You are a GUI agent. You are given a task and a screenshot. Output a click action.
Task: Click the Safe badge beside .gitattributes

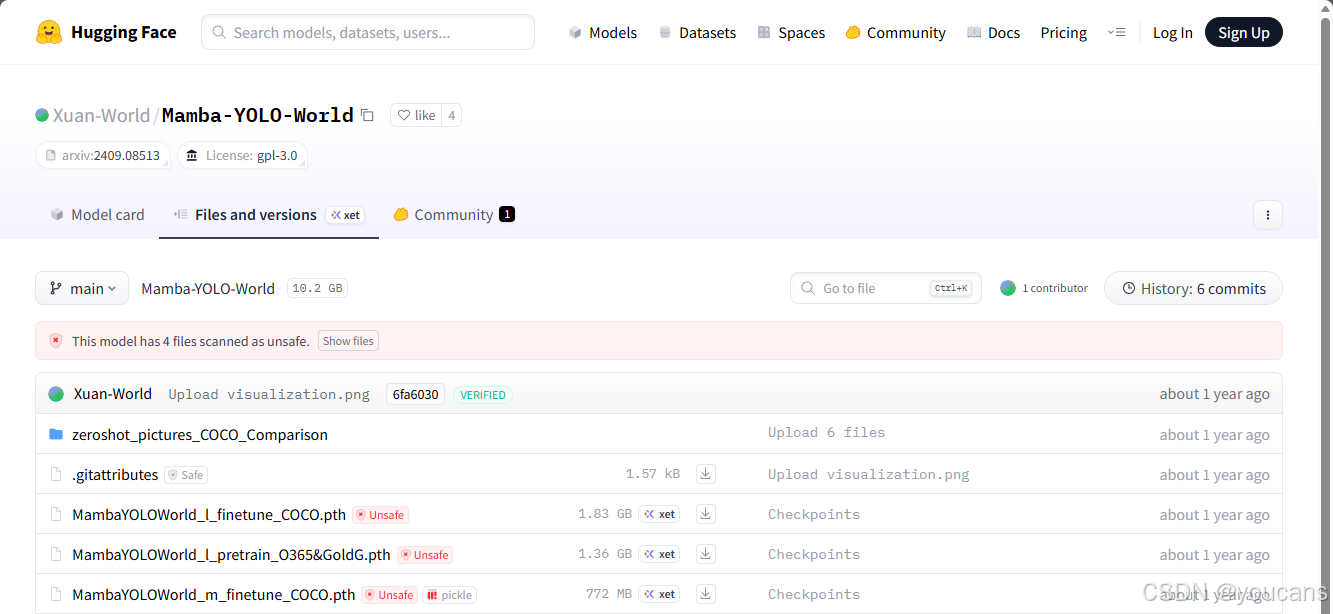(186, 475)
